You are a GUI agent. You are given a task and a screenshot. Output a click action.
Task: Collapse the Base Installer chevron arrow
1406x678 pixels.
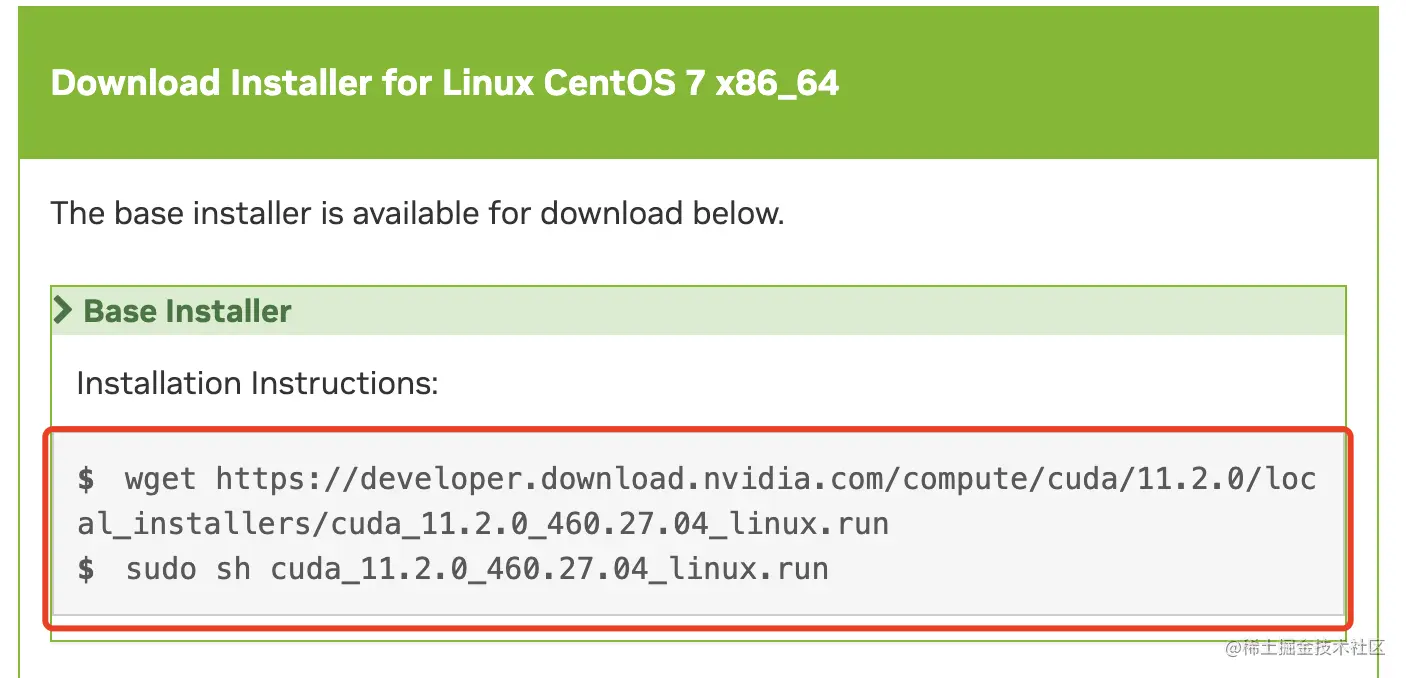pos(64,311)
